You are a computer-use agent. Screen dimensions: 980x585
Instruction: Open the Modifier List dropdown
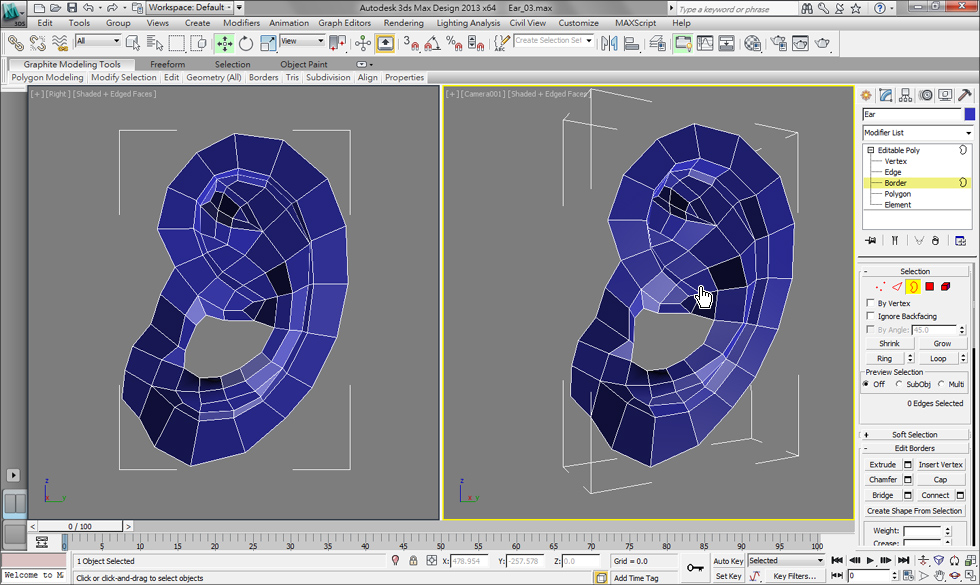point(917,133)
